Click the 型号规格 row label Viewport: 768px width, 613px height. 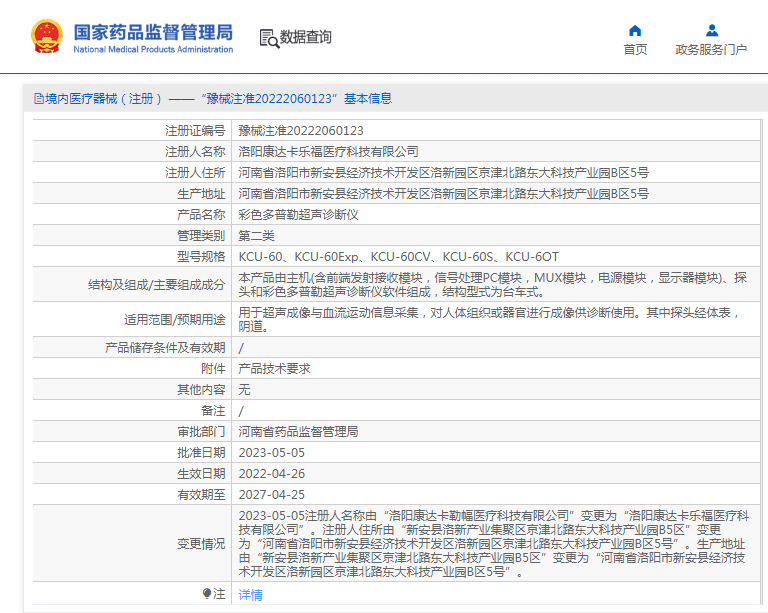(x=201, y=257)
